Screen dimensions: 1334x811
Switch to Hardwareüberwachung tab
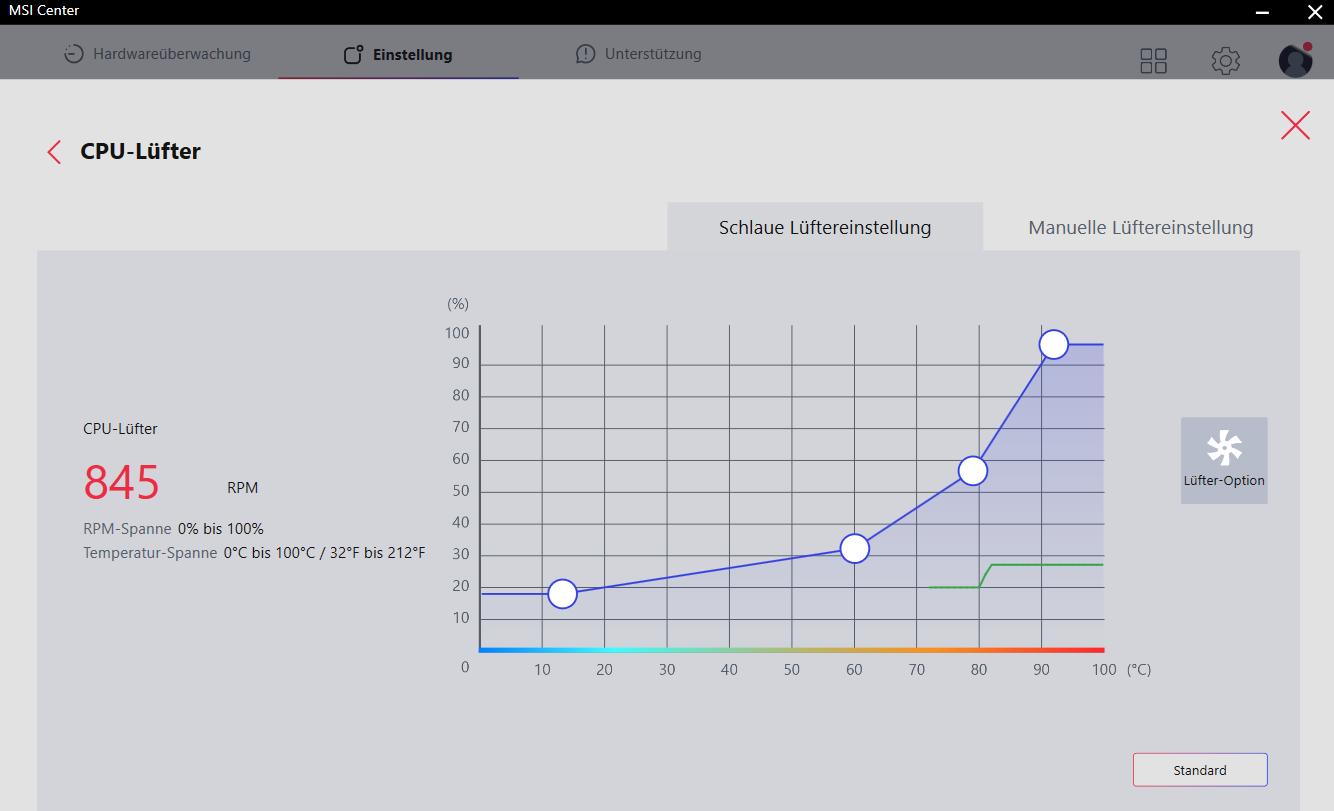tap(171, 54)
